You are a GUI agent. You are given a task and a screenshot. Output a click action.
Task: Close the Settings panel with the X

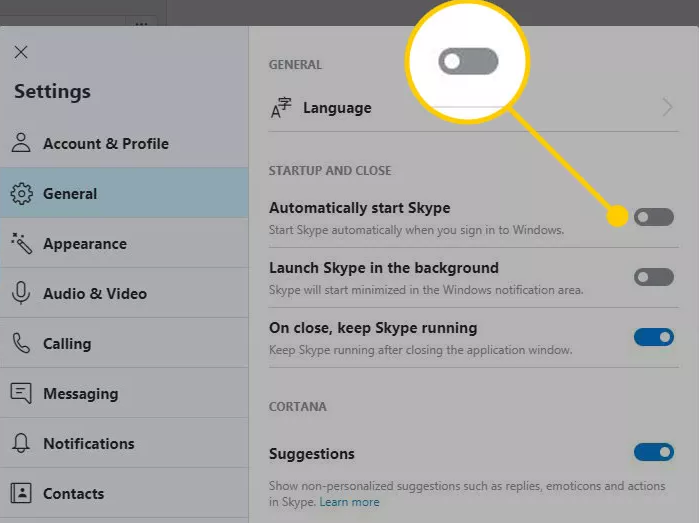click(21, 52)
